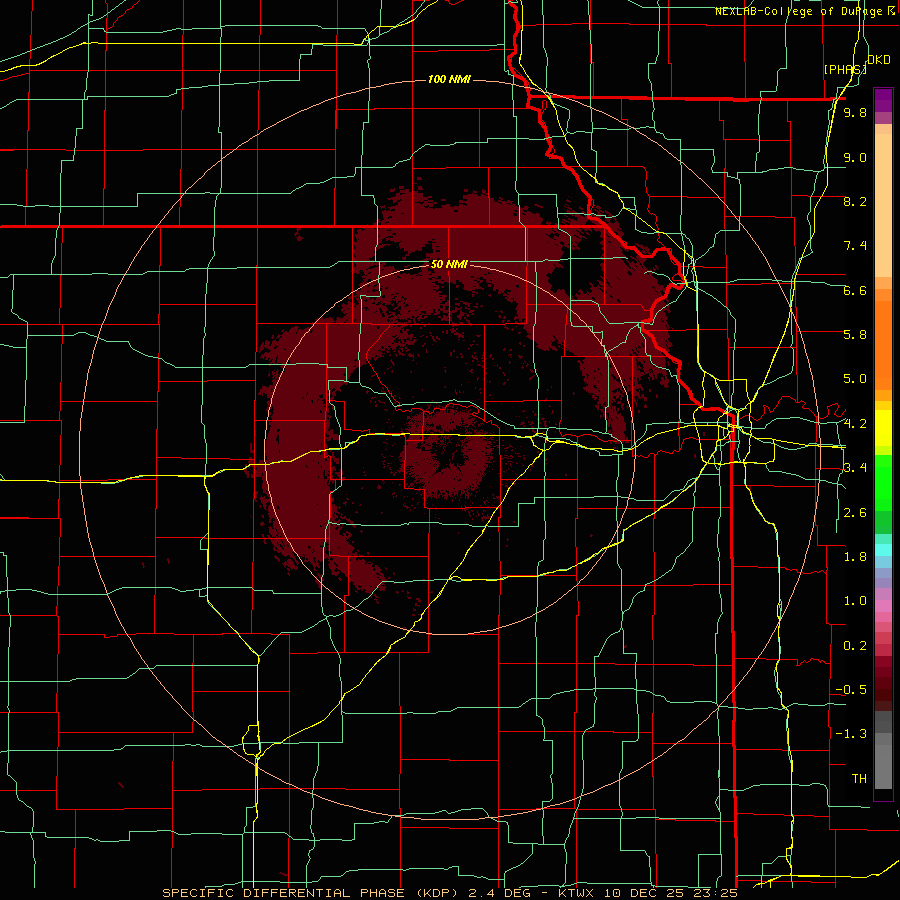This screenshot has width=900, height=900.
Task: Click the 5.0 value on the scale
Action: click(x=855, y=379)
